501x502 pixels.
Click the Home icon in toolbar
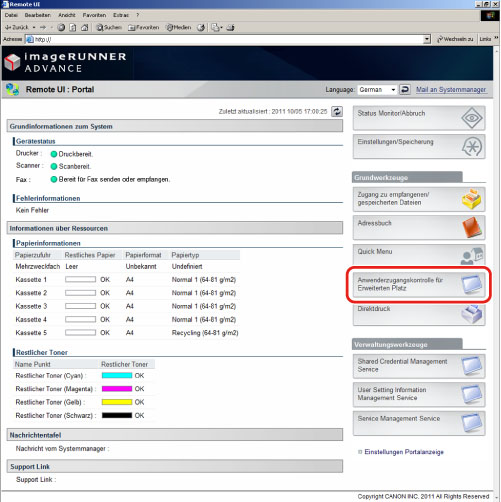click(x=85, y=27)
